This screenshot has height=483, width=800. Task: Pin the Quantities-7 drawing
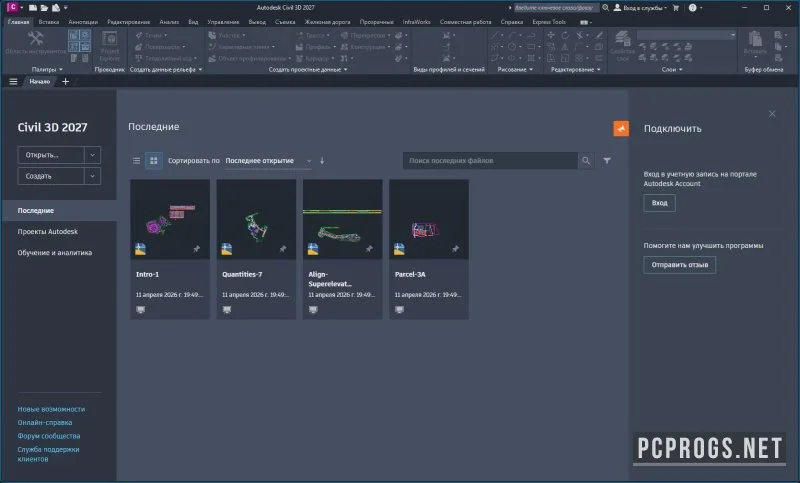[x=283, y=249]
